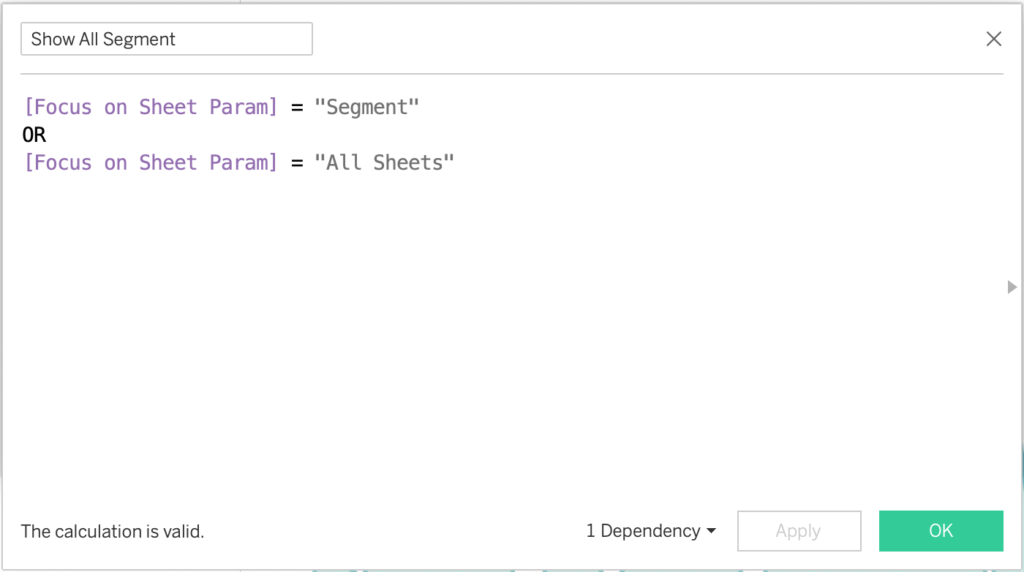Click the caret arrow beside 1 Dependency
The width and height of the screenshot is (1024, 572).
pyautogui.click(x=711, y=531)
